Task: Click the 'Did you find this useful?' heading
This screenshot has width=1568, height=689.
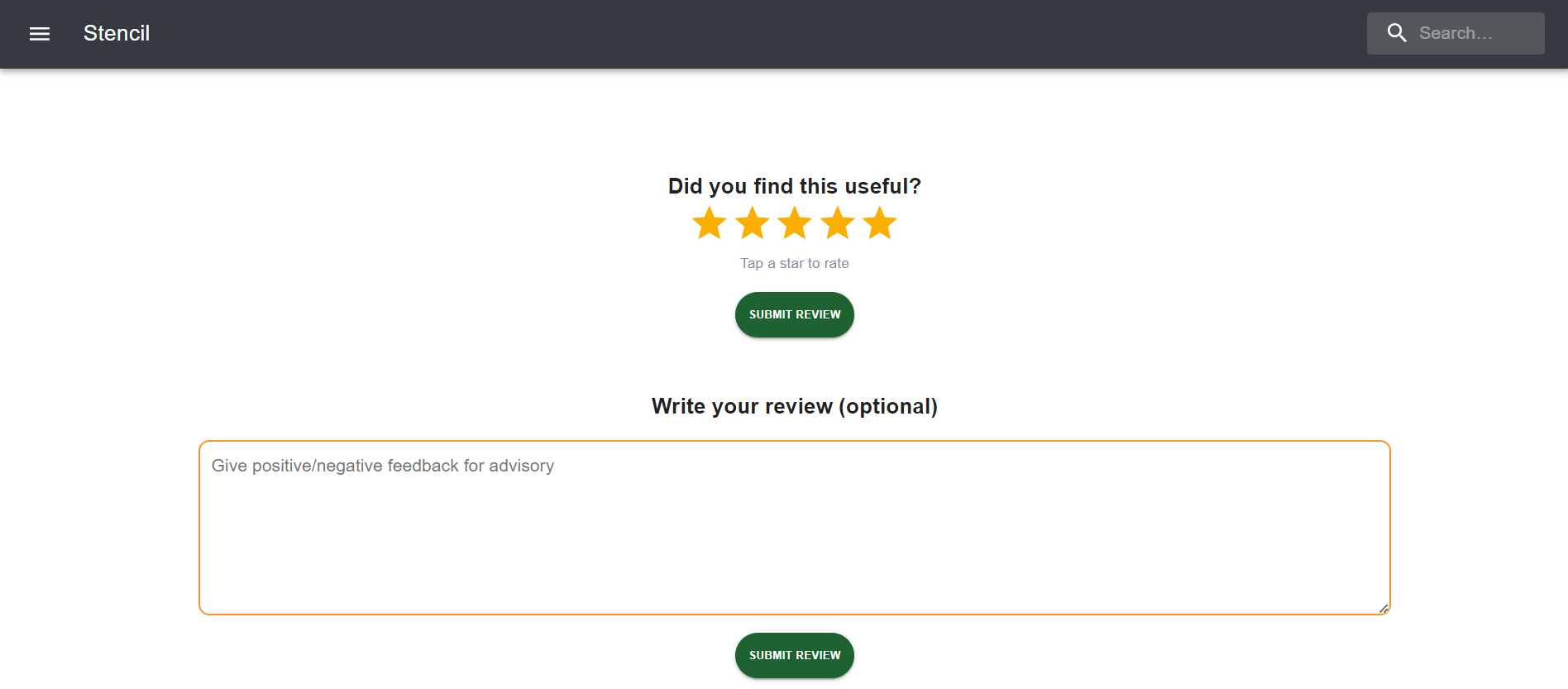Action: [794, 186]
